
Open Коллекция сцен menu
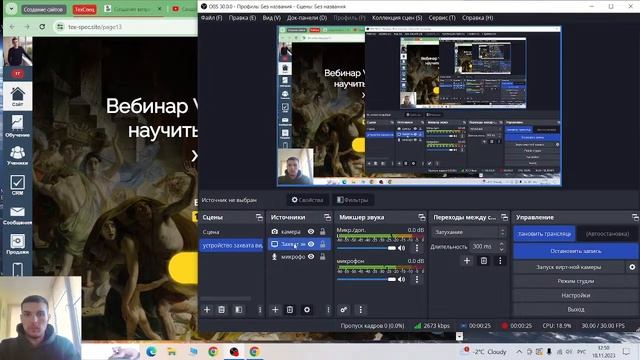(397, 18)
